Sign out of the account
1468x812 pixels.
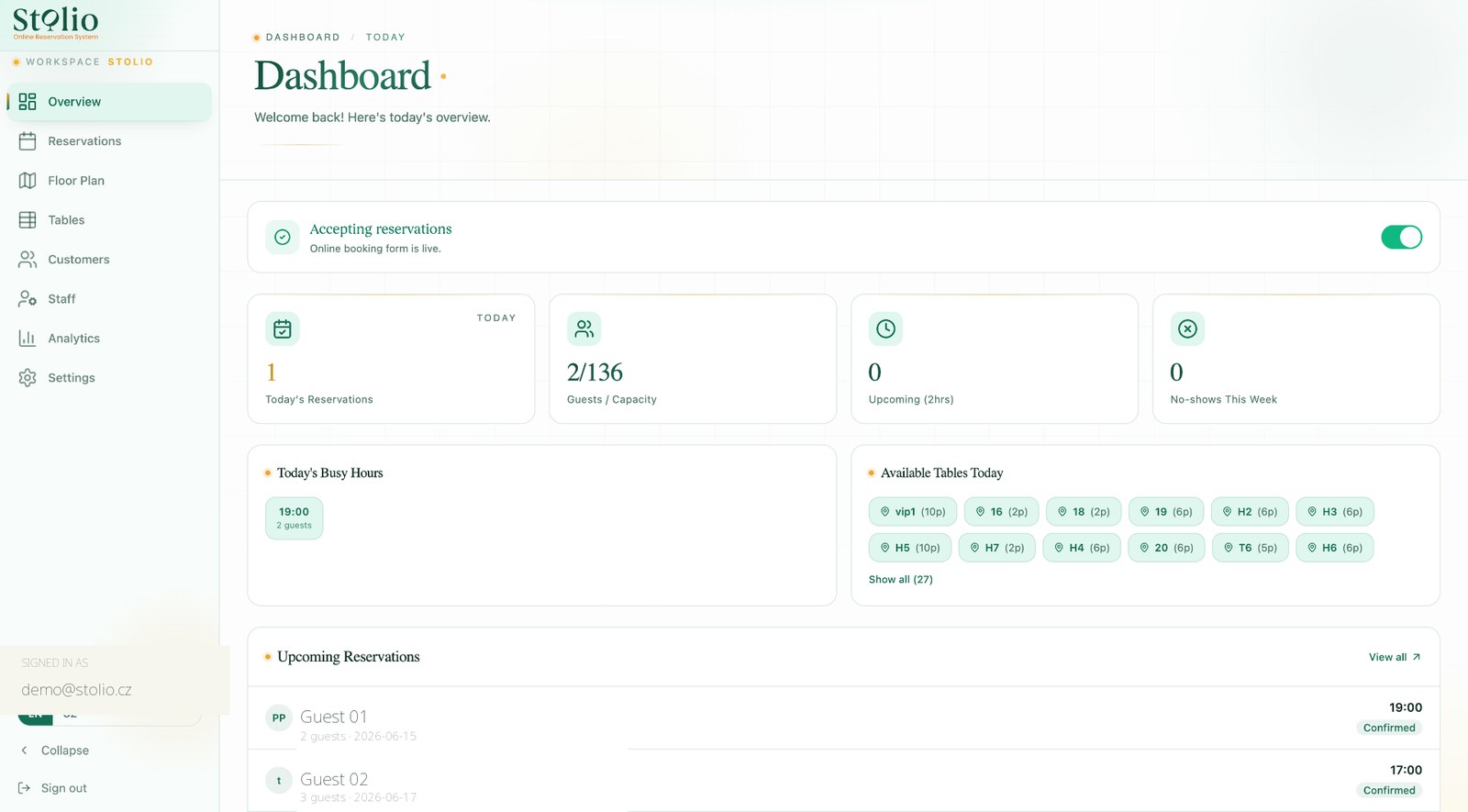[x=53, y=788]
